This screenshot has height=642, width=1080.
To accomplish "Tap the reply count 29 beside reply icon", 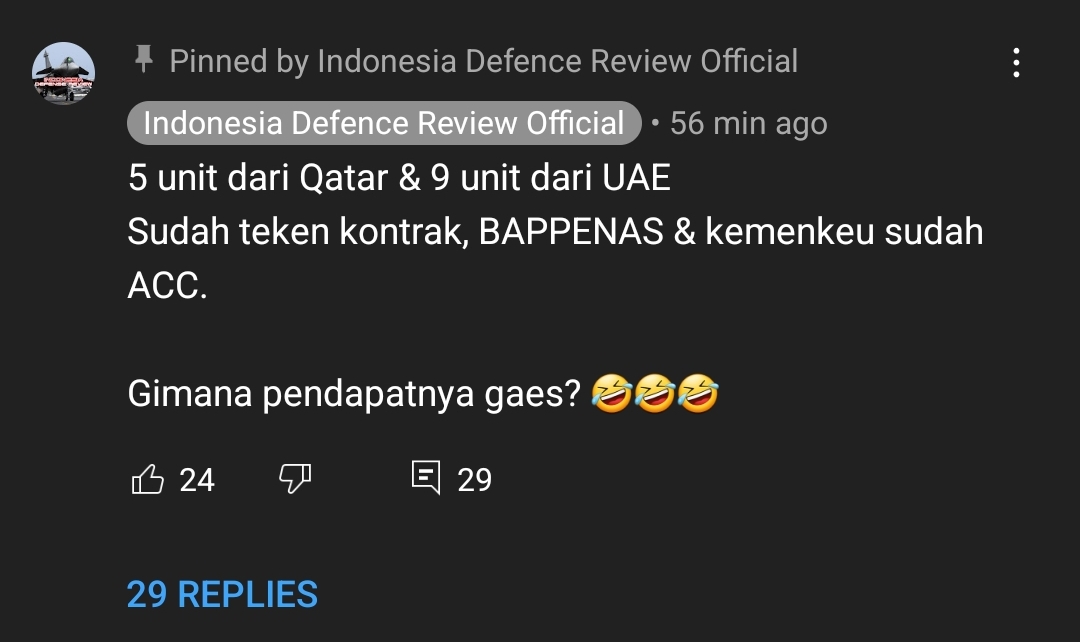I will (x=475, y=480).
